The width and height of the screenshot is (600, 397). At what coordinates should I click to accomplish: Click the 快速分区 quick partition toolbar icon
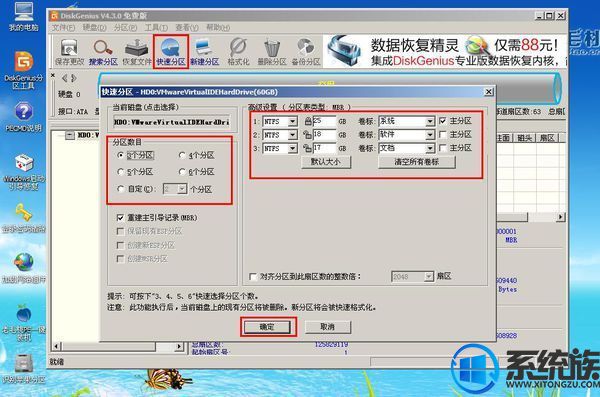pos(170,52)
